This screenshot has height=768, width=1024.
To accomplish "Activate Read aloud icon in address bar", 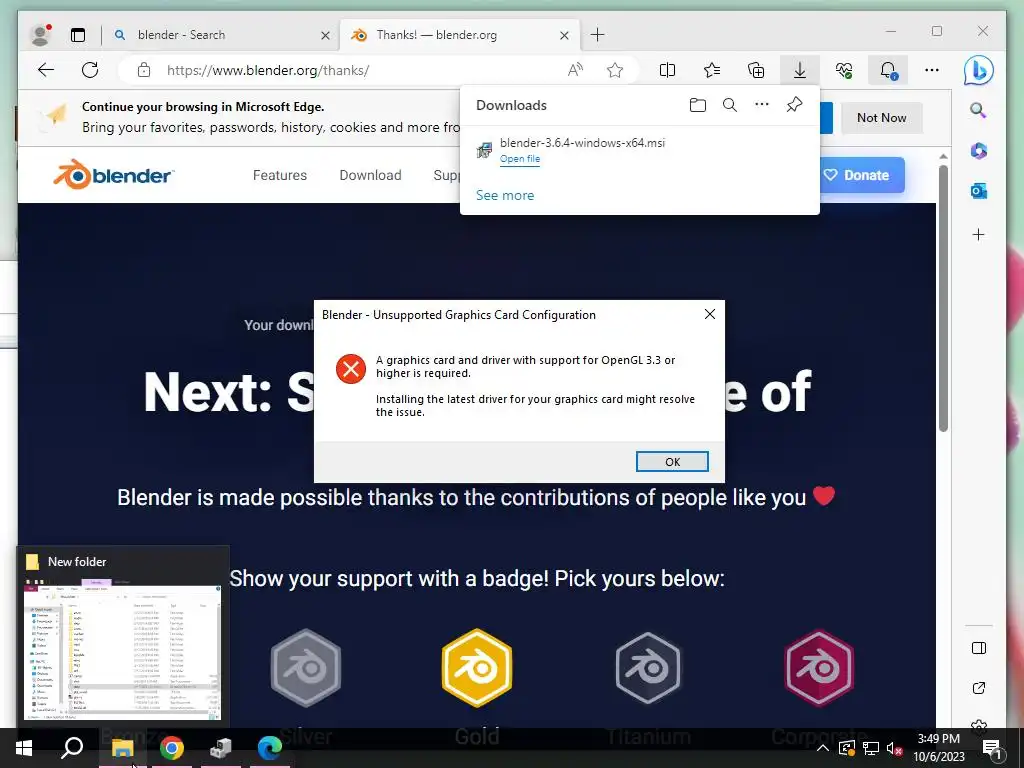I will pos(575,70).
